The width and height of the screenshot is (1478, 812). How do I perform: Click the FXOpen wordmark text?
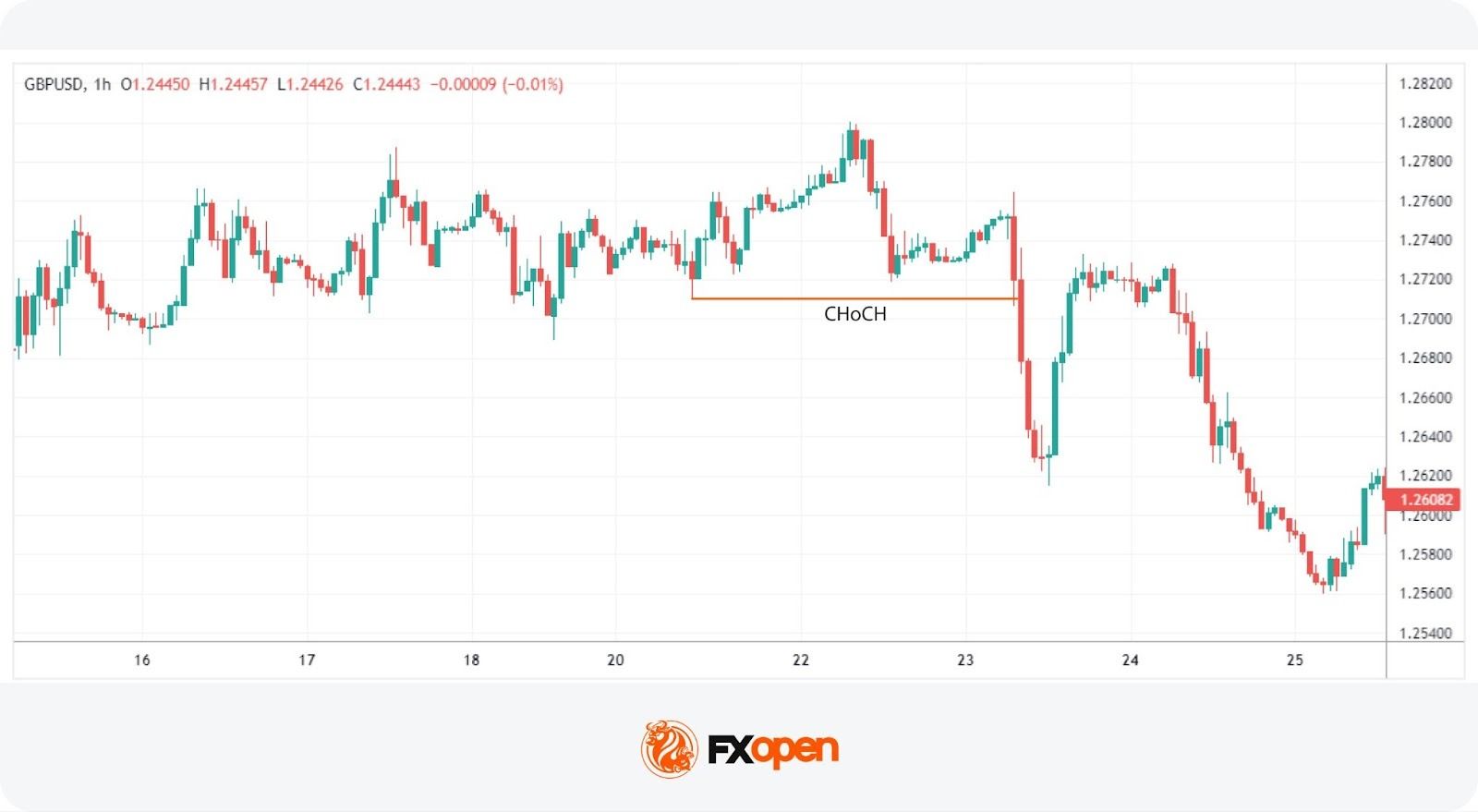pyautogui.click(x=773, y=749)
